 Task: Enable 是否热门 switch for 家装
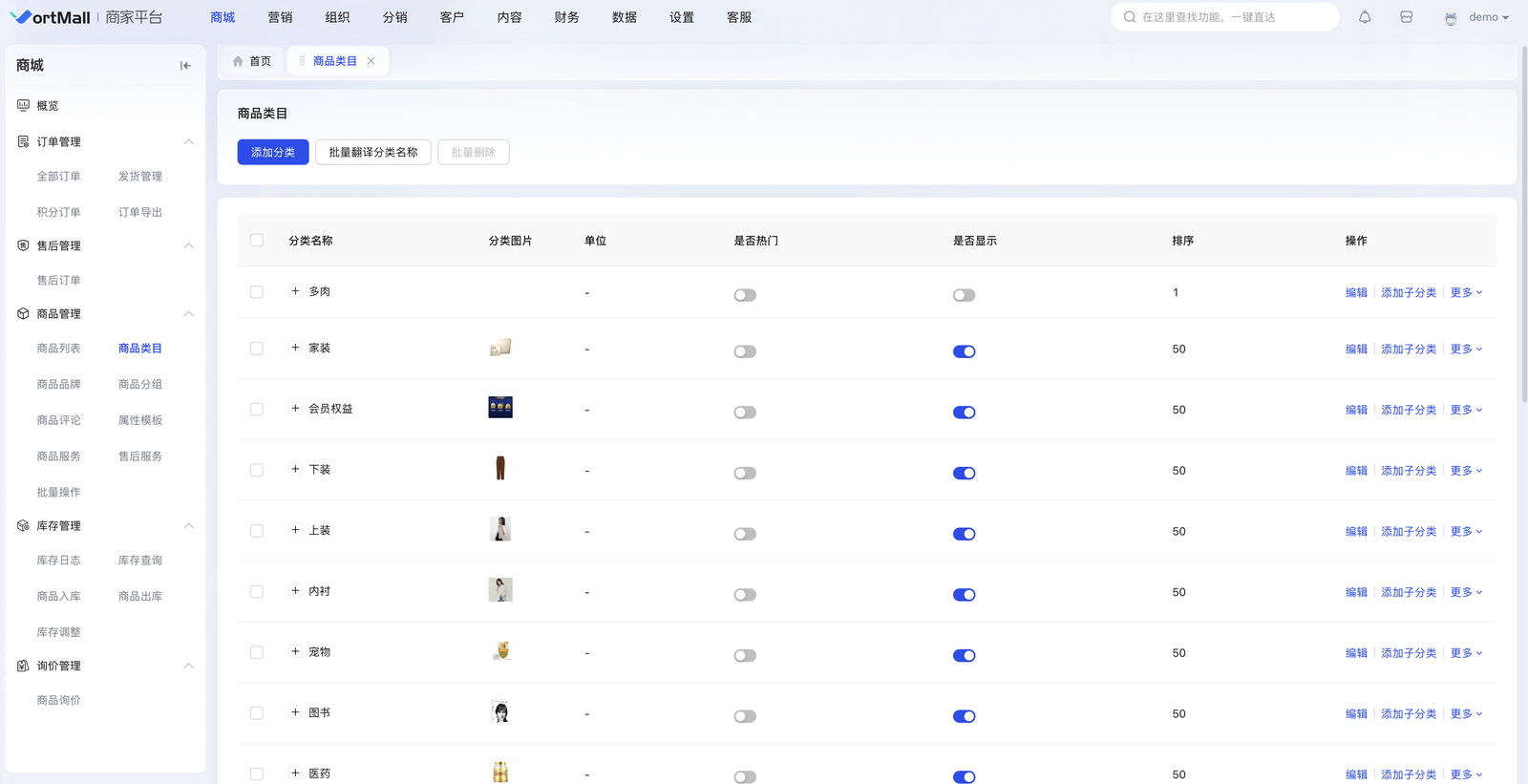(x=745, y=351)
